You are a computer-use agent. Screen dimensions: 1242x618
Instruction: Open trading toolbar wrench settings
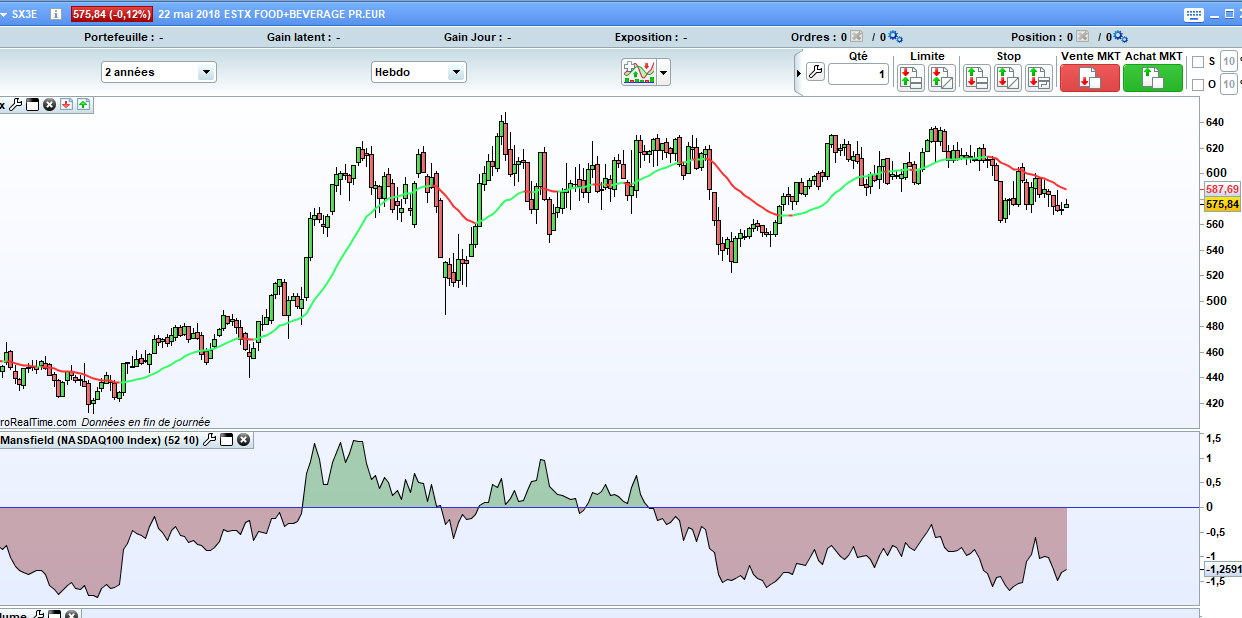[x=814, y=72]
